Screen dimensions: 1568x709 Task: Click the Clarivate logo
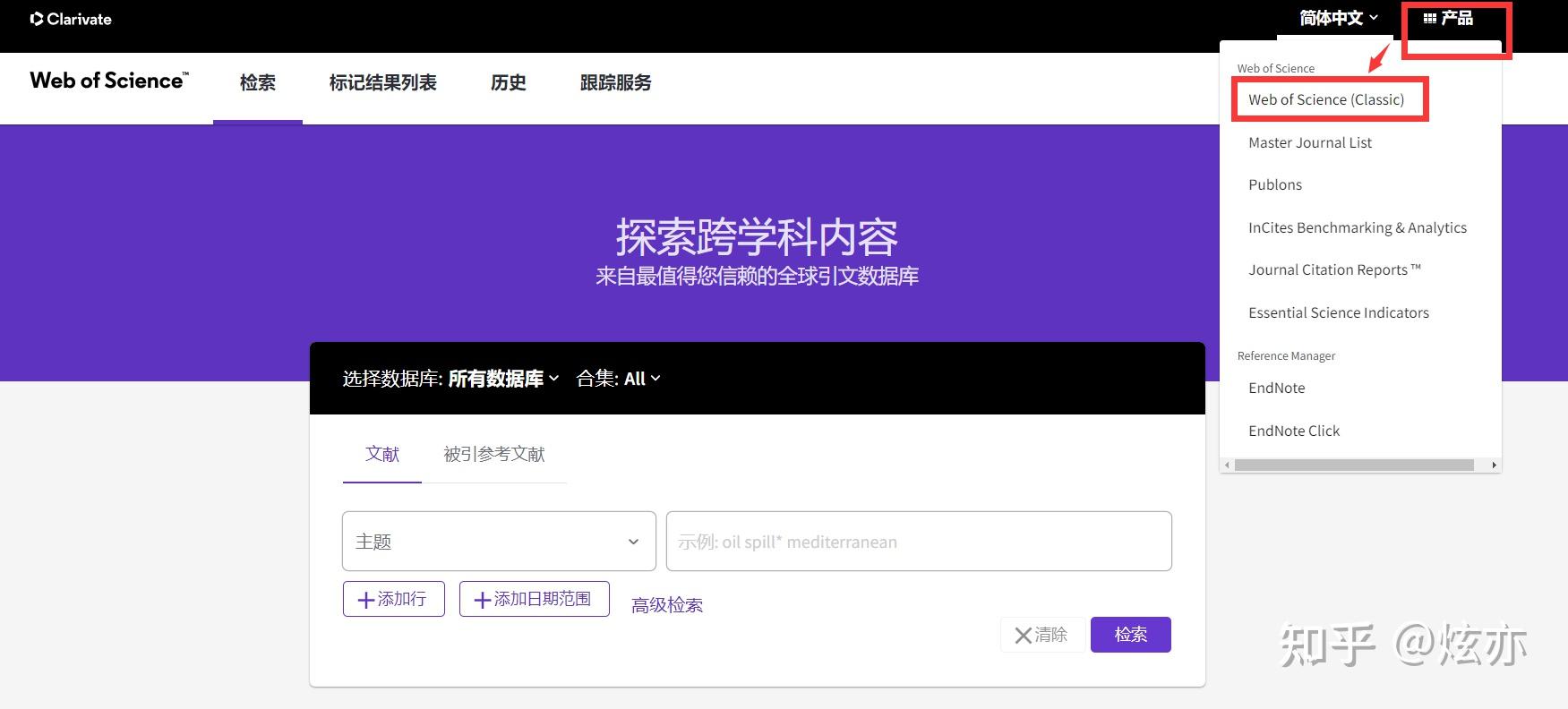[x=71, y=19]
